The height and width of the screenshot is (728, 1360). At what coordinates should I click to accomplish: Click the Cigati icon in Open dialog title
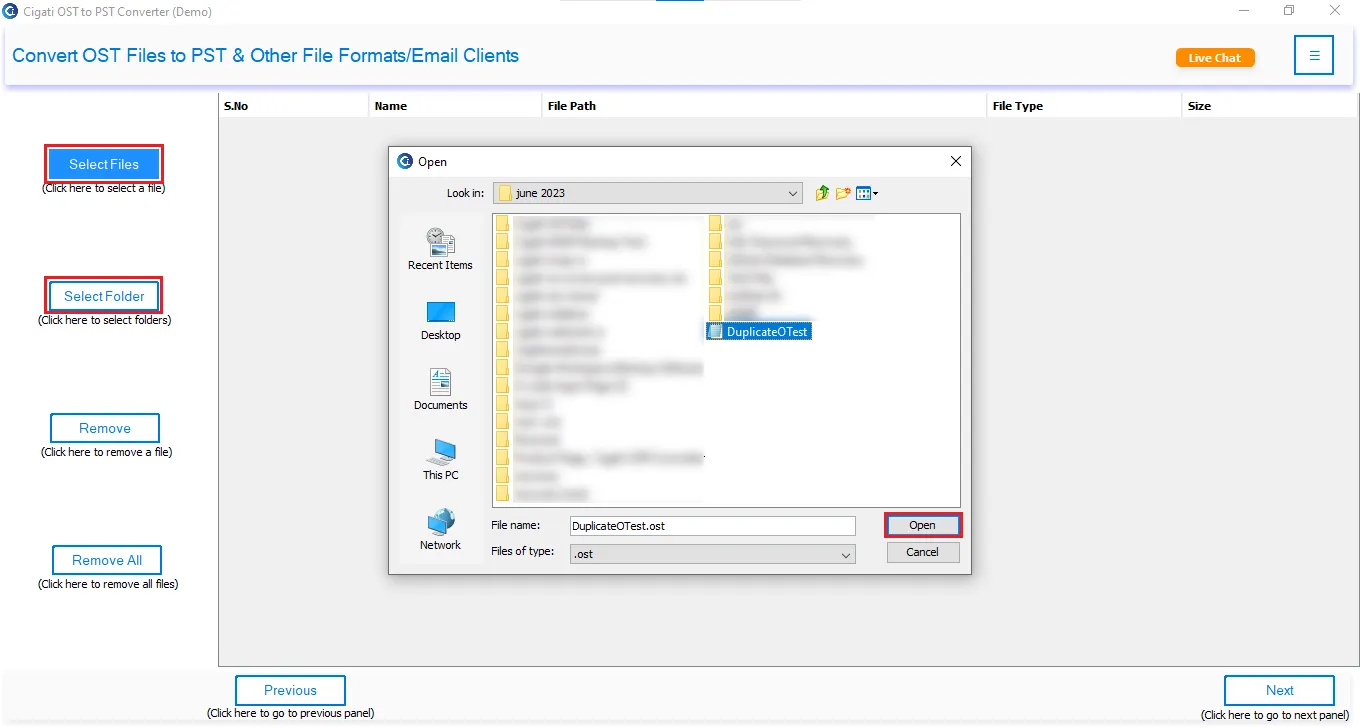(405, 161)
